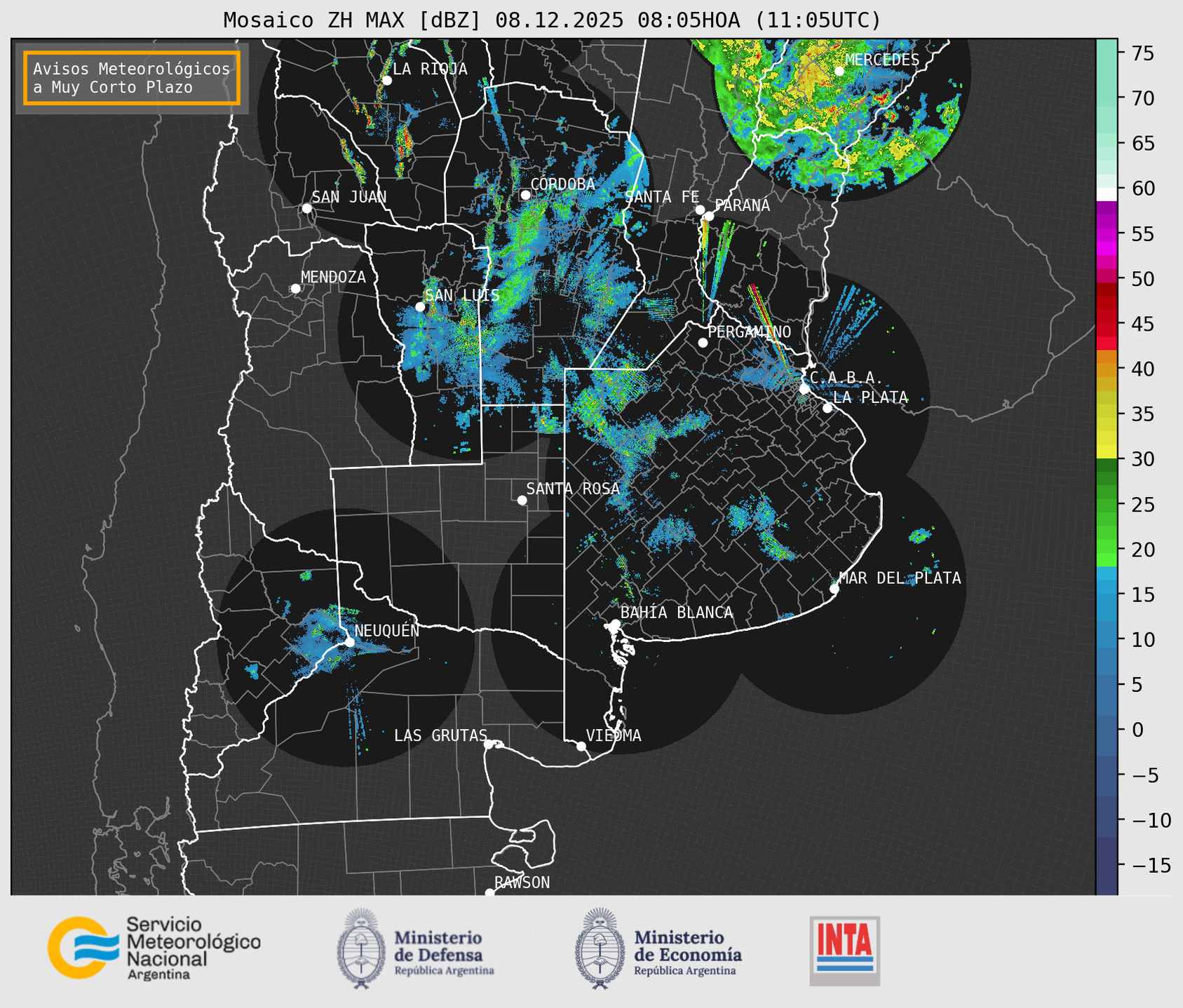Click the INTA logo
This screenshot has height=1008, width=1183.
click(845, 951)
